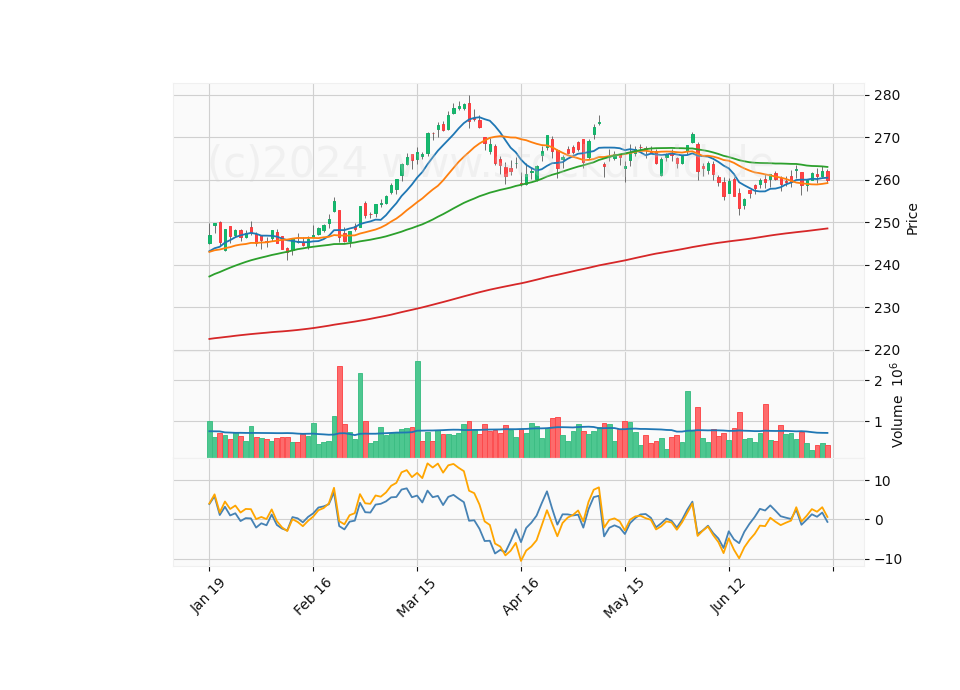Click the oscillator axis label 10
Screen dimensions: 960x690
[882, 481]
